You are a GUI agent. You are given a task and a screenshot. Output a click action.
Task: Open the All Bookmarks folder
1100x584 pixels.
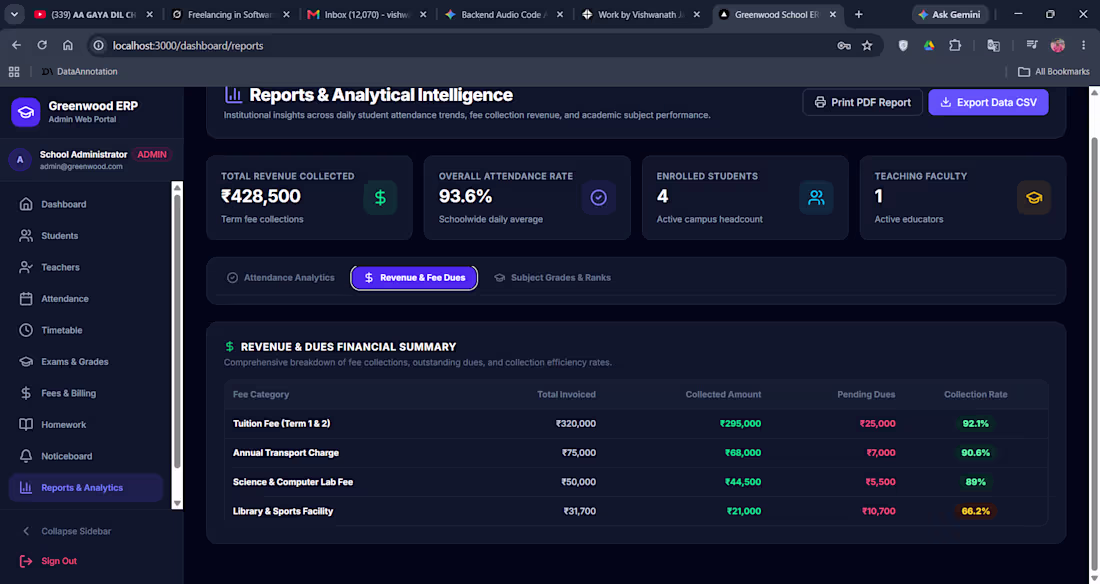(x=1054, y=72)
